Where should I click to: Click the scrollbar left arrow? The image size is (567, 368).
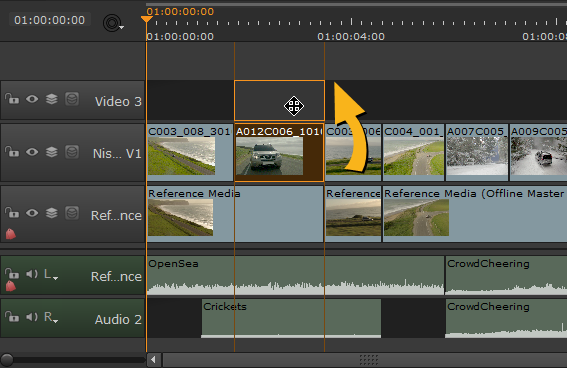tap(153, 360)
